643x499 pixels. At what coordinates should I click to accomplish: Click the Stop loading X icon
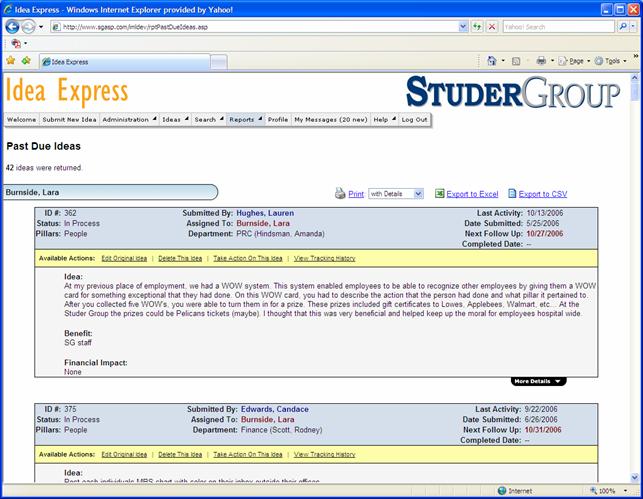[492, 27]
